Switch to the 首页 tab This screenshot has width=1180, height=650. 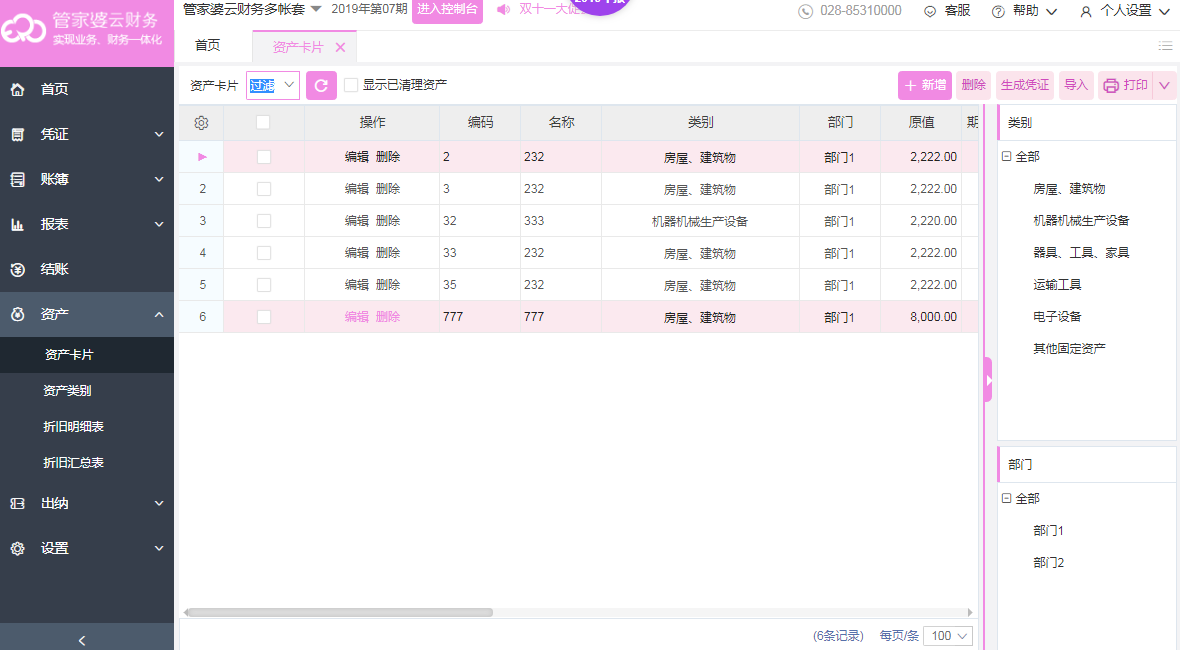(208, 46)
